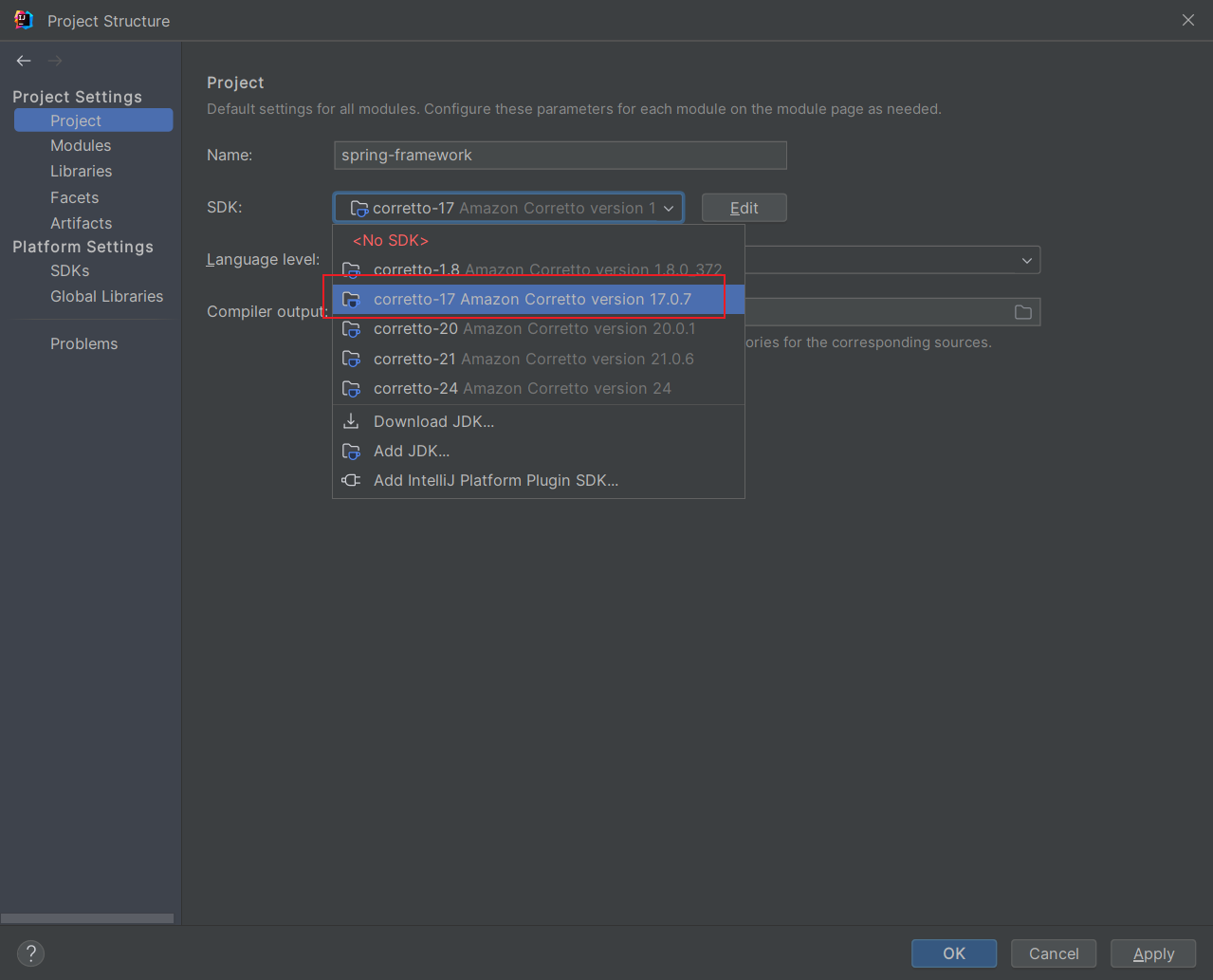Click the IntelliJ Platform Plugin SDK icon
1213x980 pixels.
[351, 481]
